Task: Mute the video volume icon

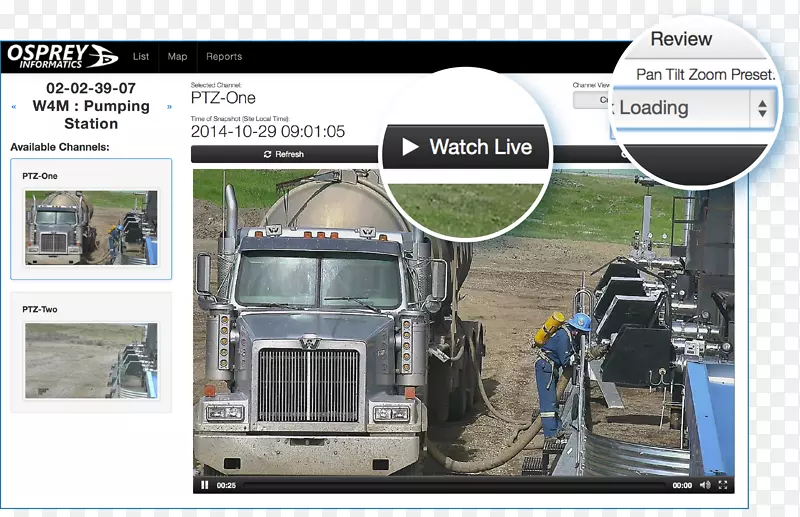Action: [706, 485]
